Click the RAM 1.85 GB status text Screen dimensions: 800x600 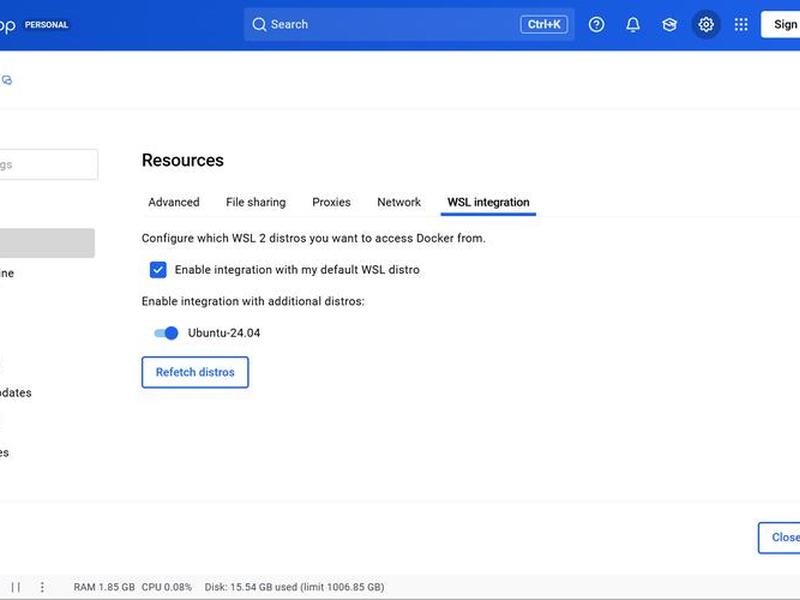(104, 587)
